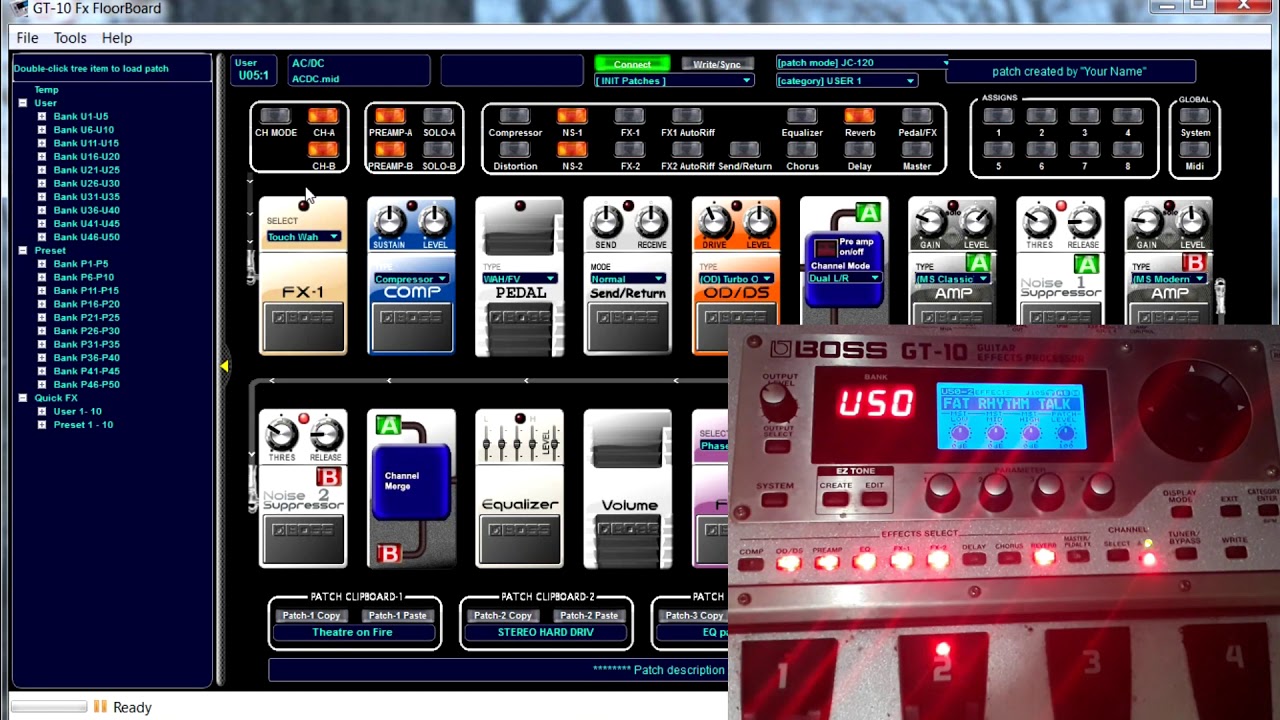The width and height of the screenshot is (1280, 720).
Task: Open the Channel Mode Dual L/R dropdown
Action: point(844,278)
